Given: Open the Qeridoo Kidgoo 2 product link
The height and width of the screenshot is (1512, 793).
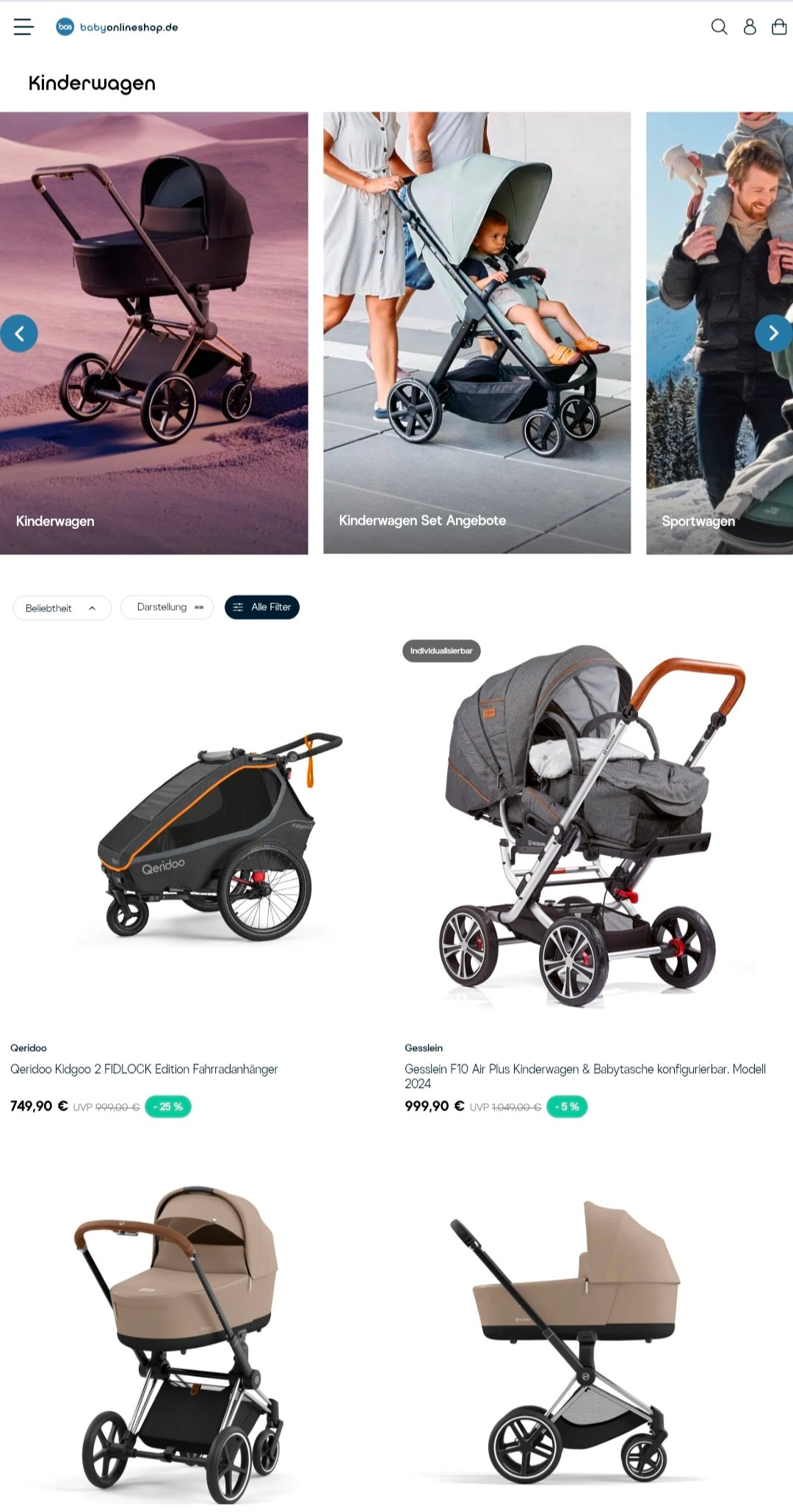Looking at the screenshot, I should pyautogui.click(x=144, y=1069).
